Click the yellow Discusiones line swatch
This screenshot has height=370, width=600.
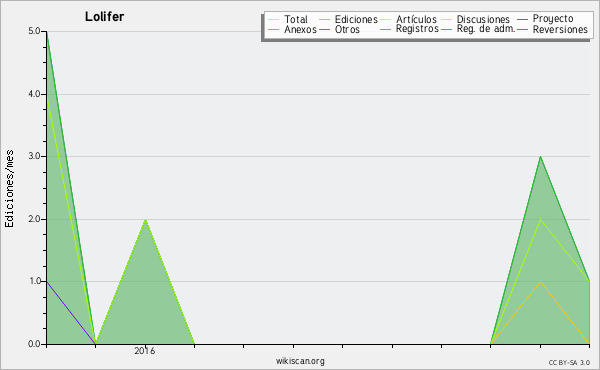pos(447,19)
